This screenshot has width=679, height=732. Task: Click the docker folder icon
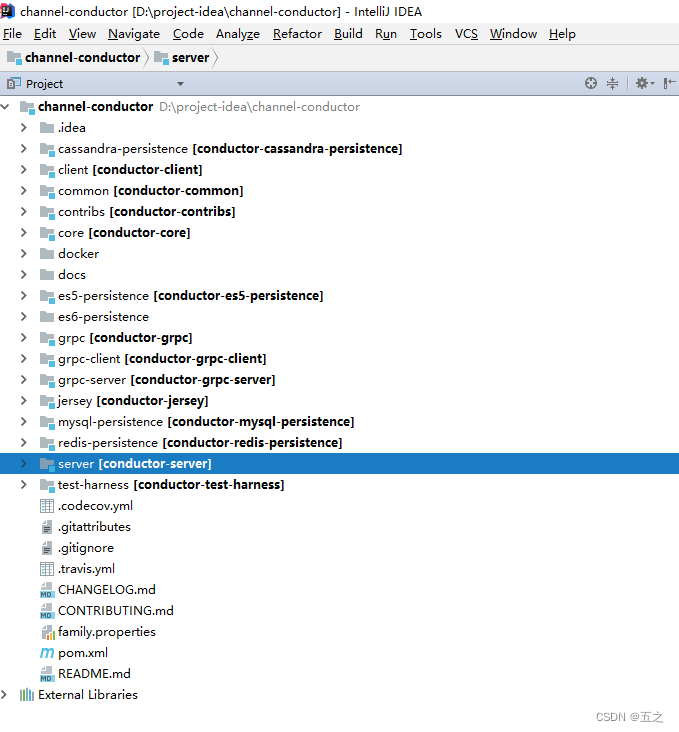[x=47, y=253]
